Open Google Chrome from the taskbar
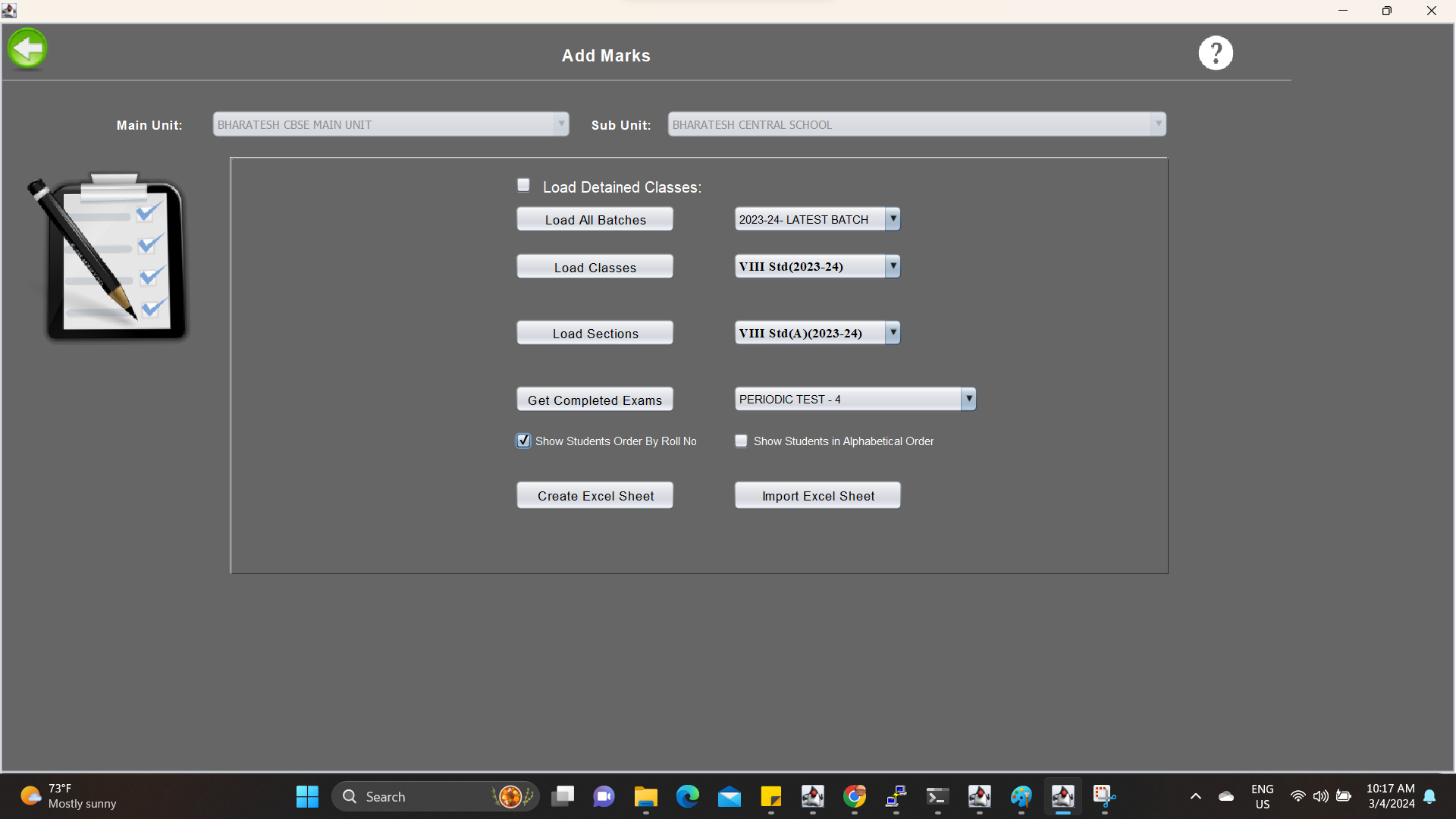Screen dimensions: 1456x819 [x=855, y=796]
